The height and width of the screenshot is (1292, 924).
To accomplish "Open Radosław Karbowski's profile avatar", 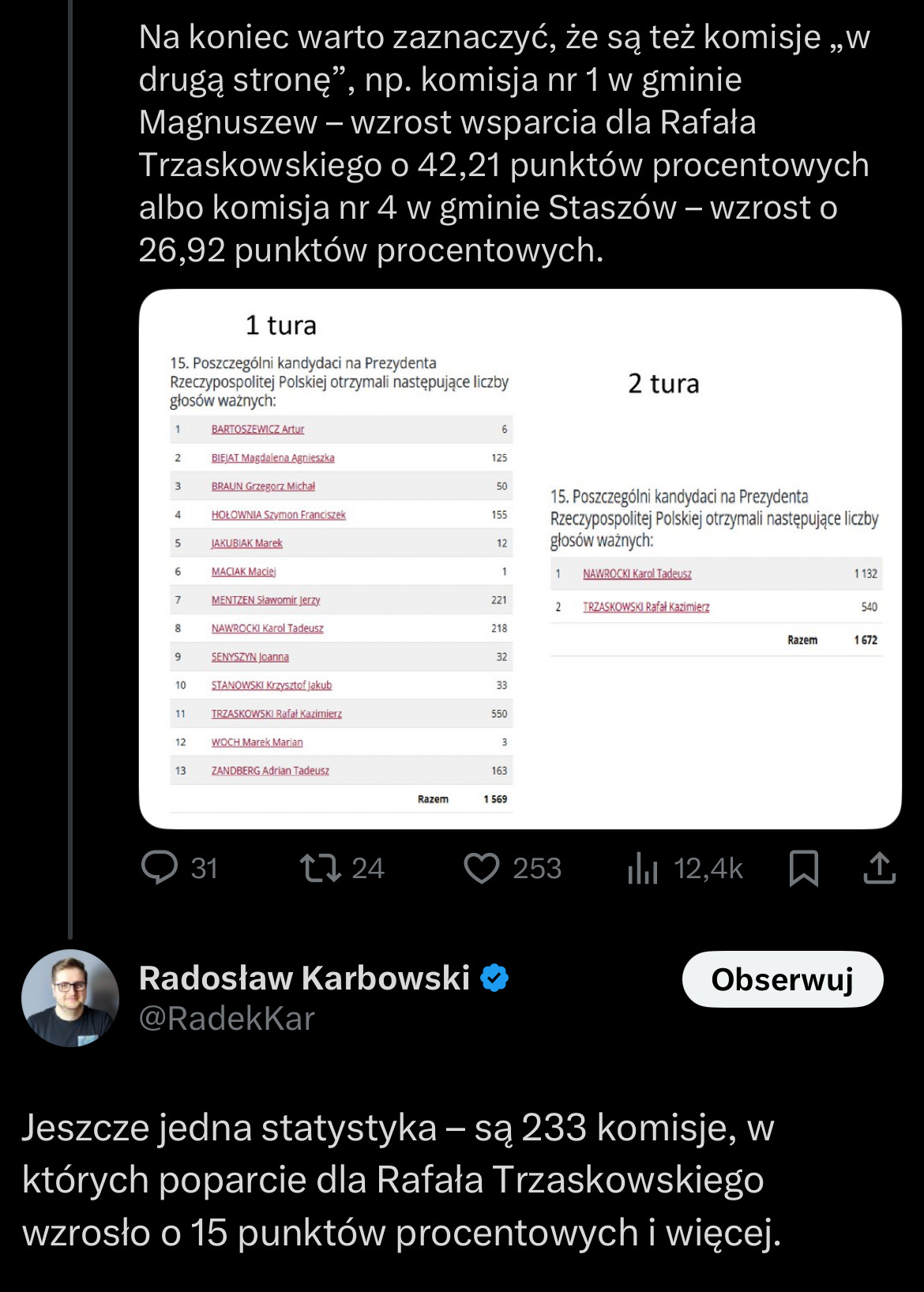I will click(x=70, y=998).
